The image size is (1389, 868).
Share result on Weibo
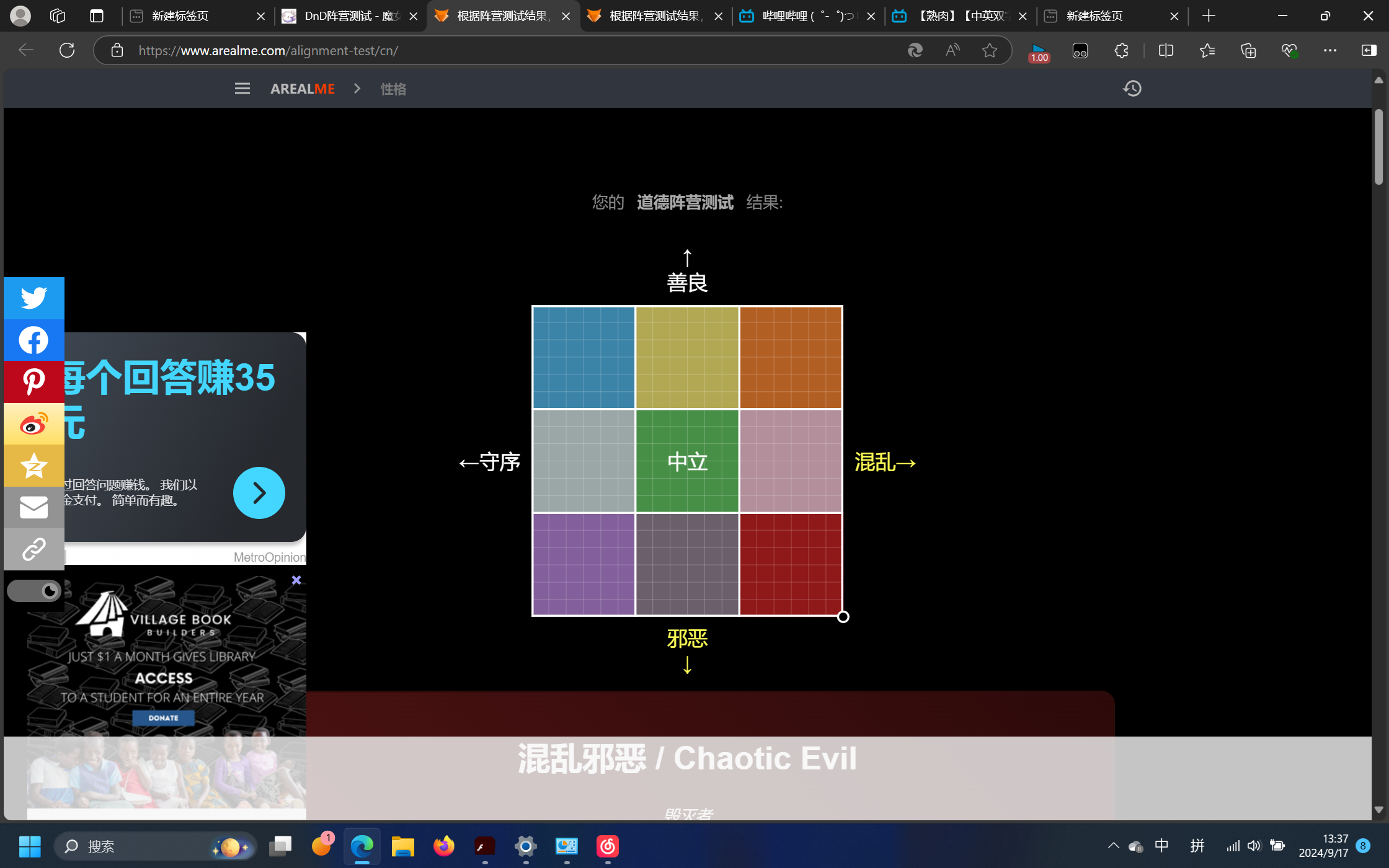33,424
